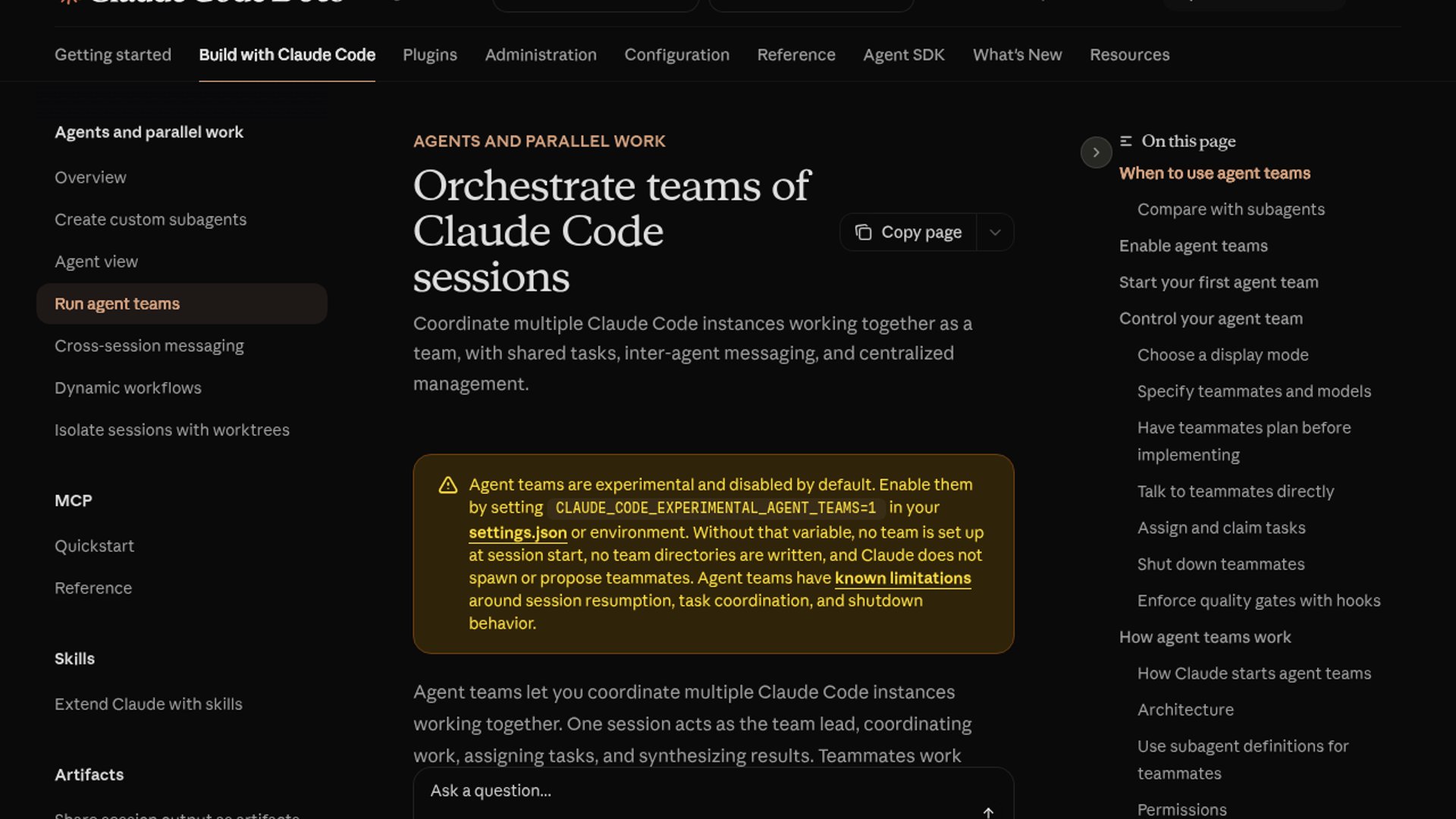This screenshot has height=819, width=1456.
Task: Switch to the Plugins tab
Action: tap(430, 55)
